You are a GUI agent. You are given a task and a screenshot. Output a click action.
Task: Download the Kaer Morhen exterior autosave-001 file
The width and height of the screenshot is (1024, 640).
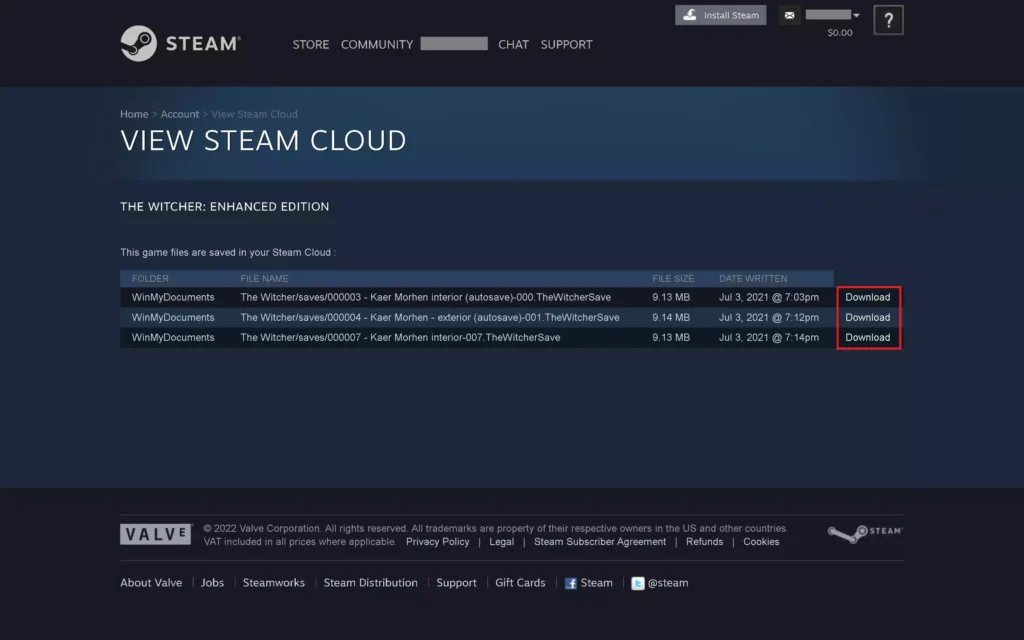coord(867,317)
